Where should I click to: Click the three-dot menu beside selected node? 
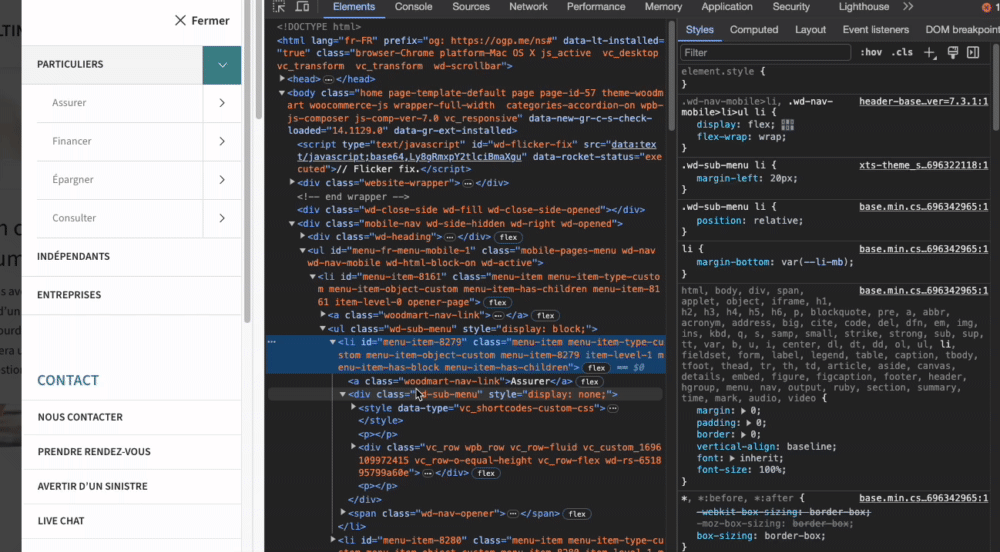272,342
